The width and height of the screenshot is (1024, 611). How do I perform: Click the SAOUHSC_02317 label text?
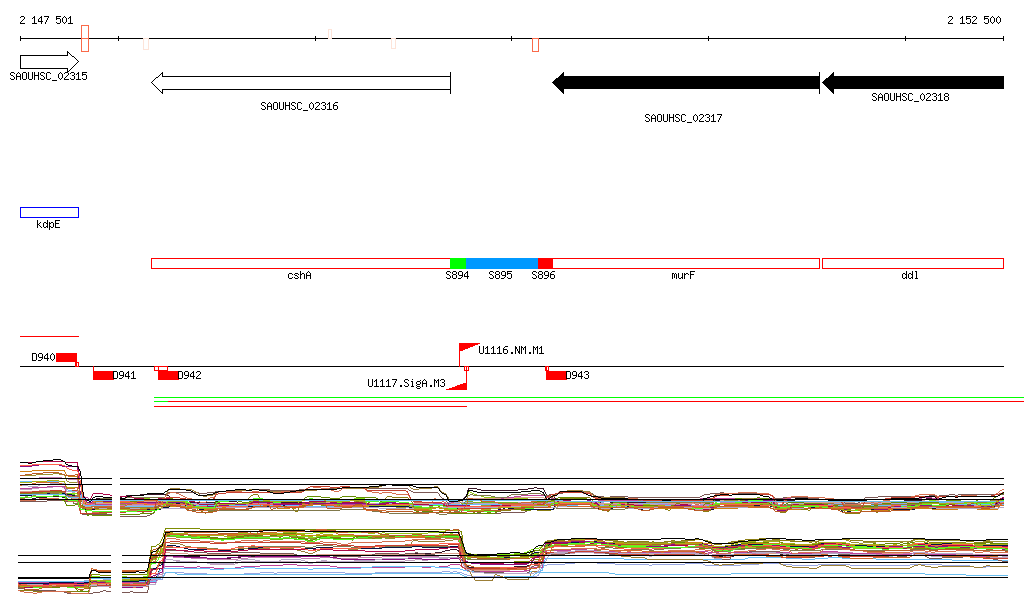(x=683, y=118)
